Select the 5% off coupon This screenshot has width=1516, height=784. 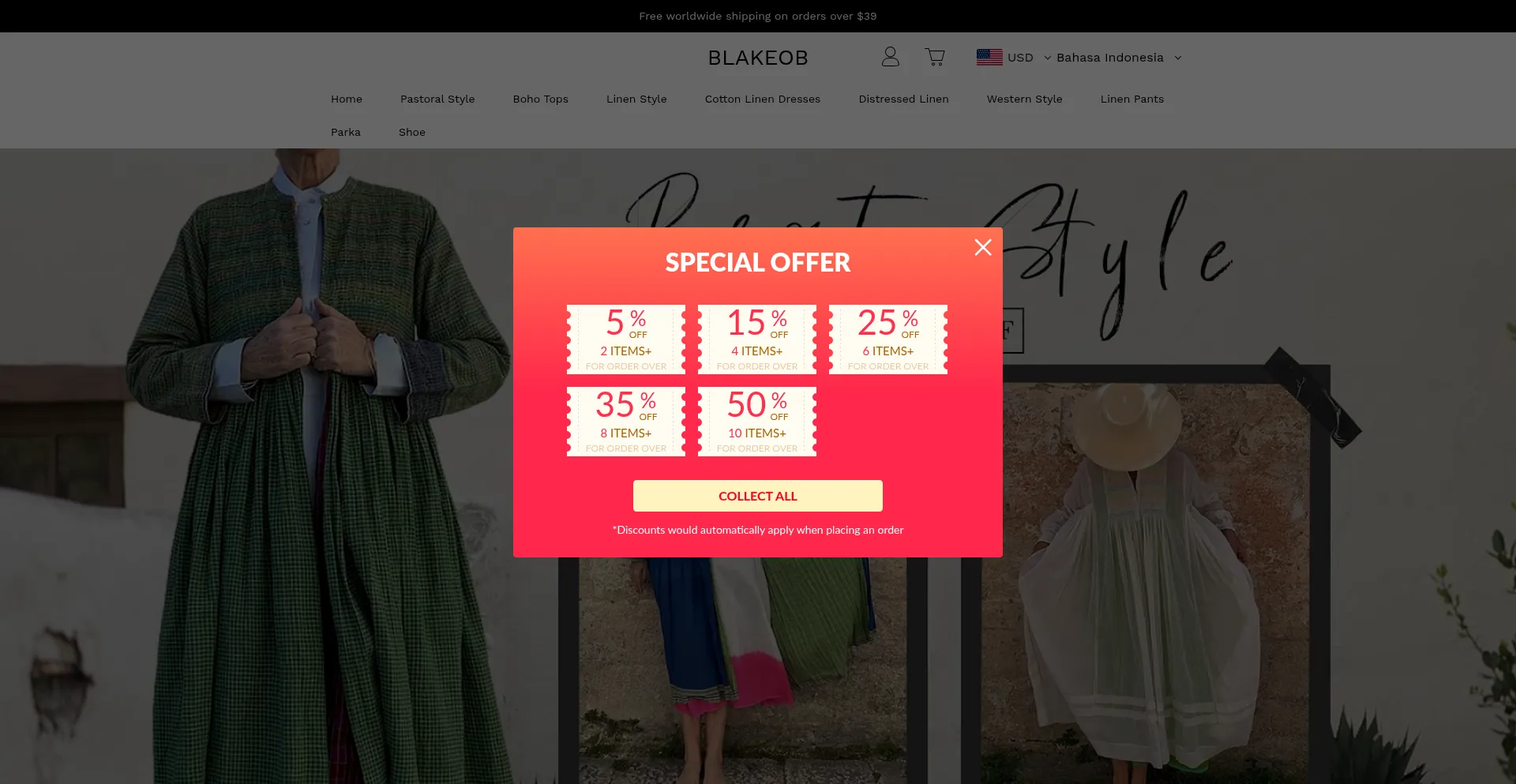point(626,339)
